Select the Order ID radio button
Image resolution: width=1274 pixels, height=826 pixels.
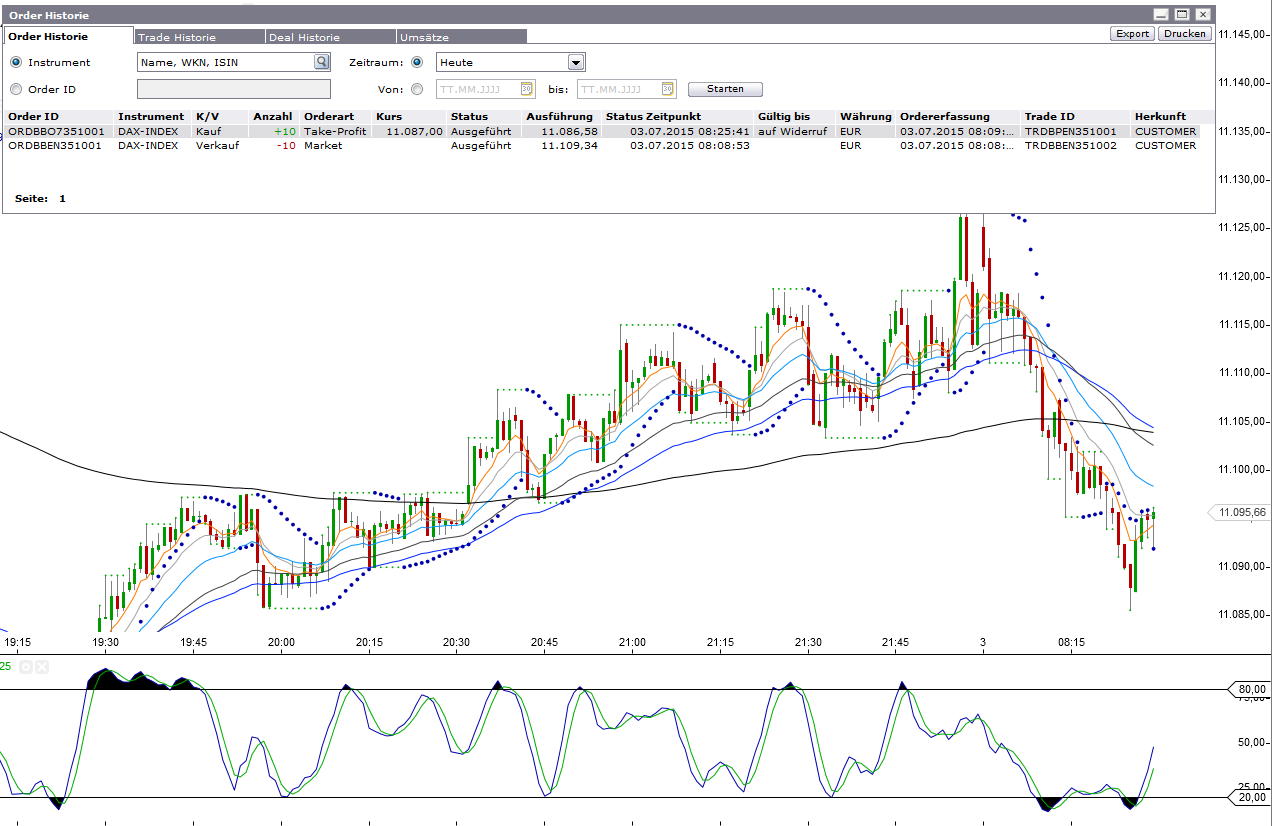click(16, 89)
